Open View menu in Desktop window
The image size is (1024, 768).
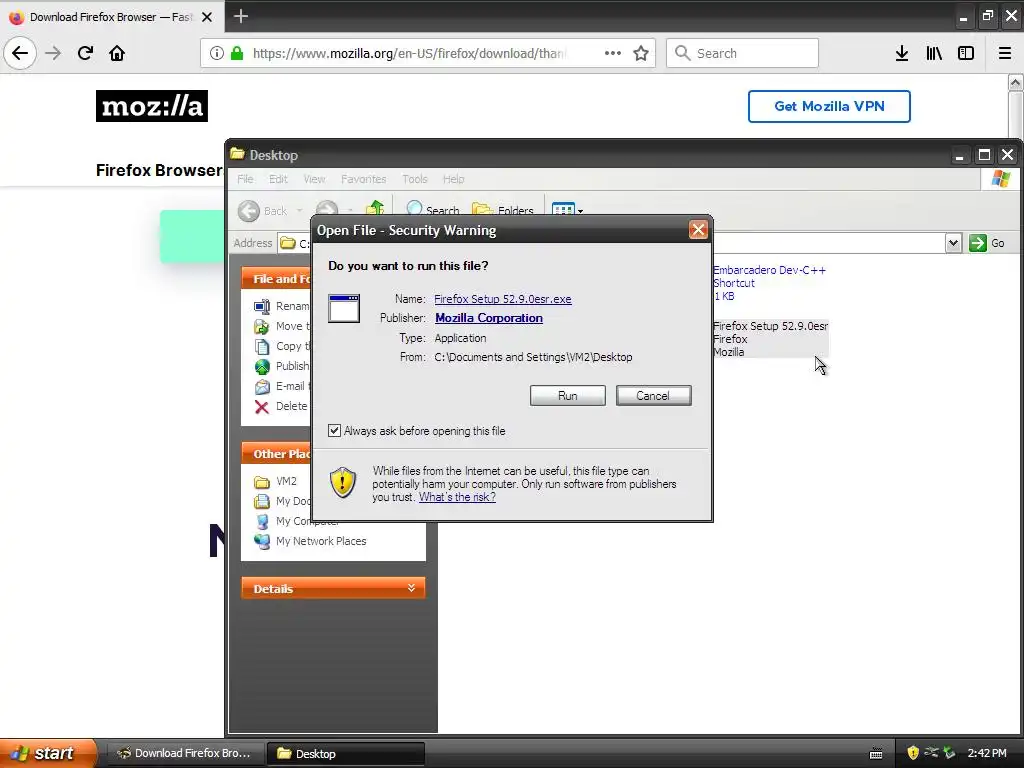click(313, 179)
